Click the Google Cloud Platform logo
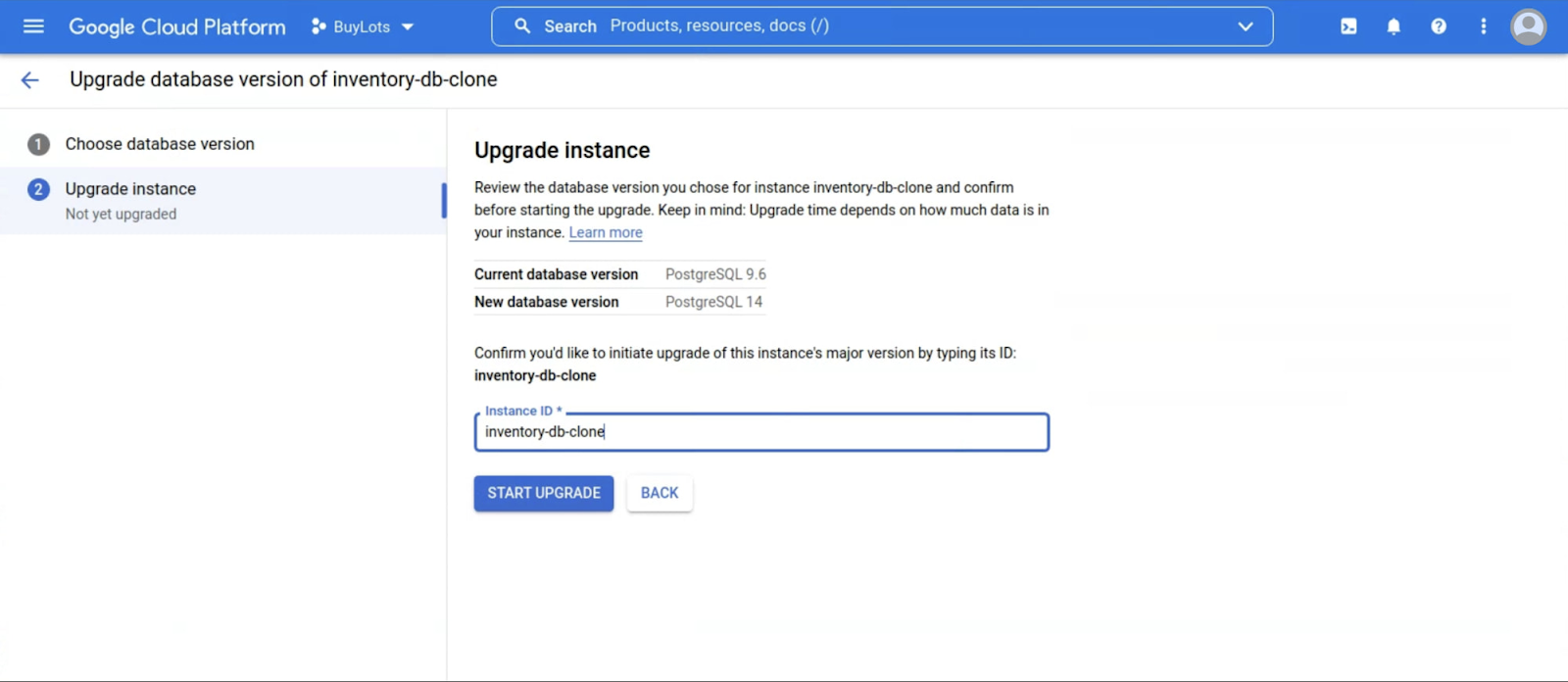Viewport: 1568px width, 682px height. pyautogui.click(x=177, y=26)
